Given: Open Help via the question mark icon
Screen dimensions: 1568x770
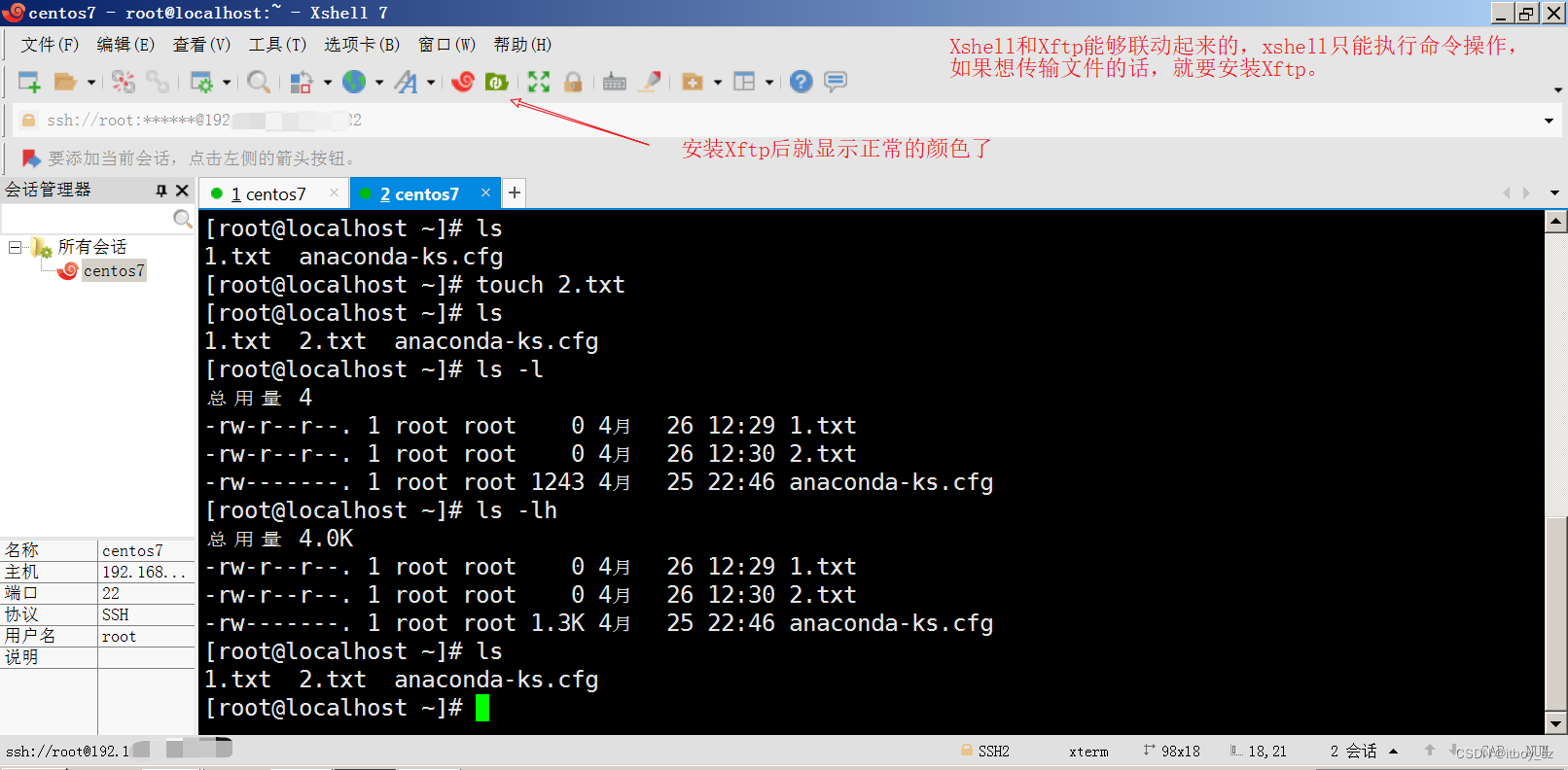Looking at the screenshot, I should pos(801,82).
